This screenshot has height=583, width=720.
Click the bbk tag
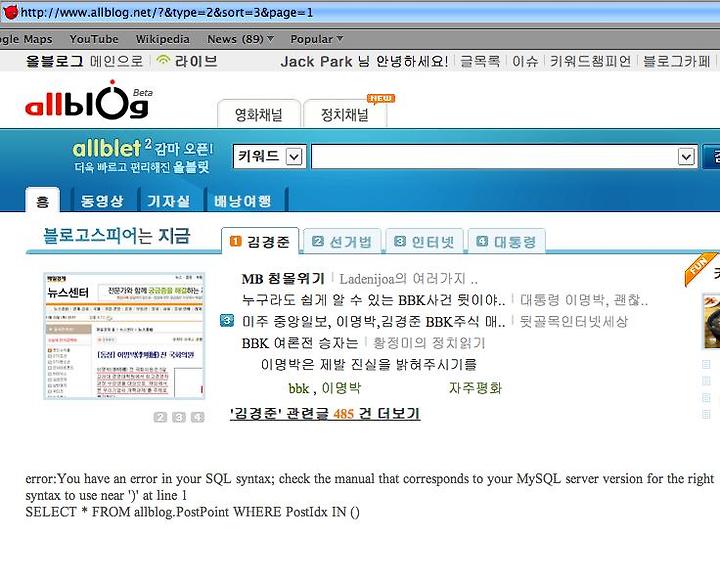coord(298,388)
